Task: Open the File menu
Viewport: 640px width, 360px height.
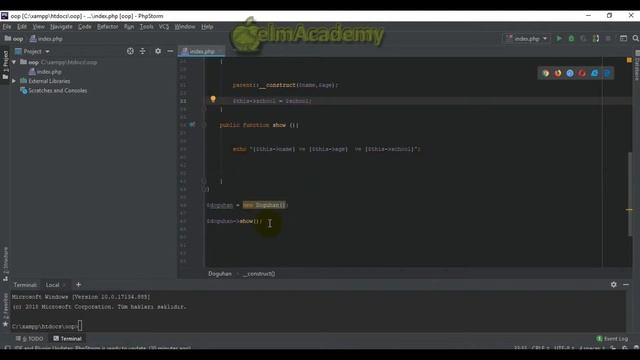Action: 7,27
